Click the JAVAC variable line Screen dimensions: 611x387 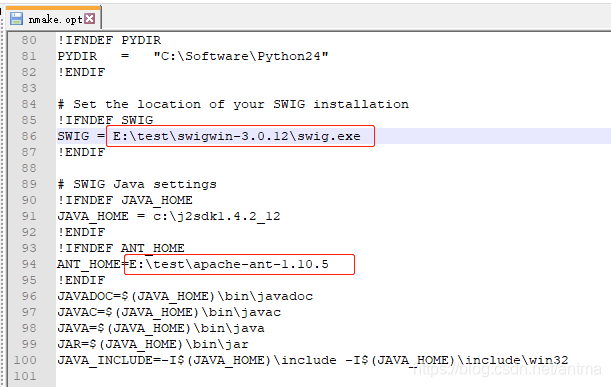(169, 312)
